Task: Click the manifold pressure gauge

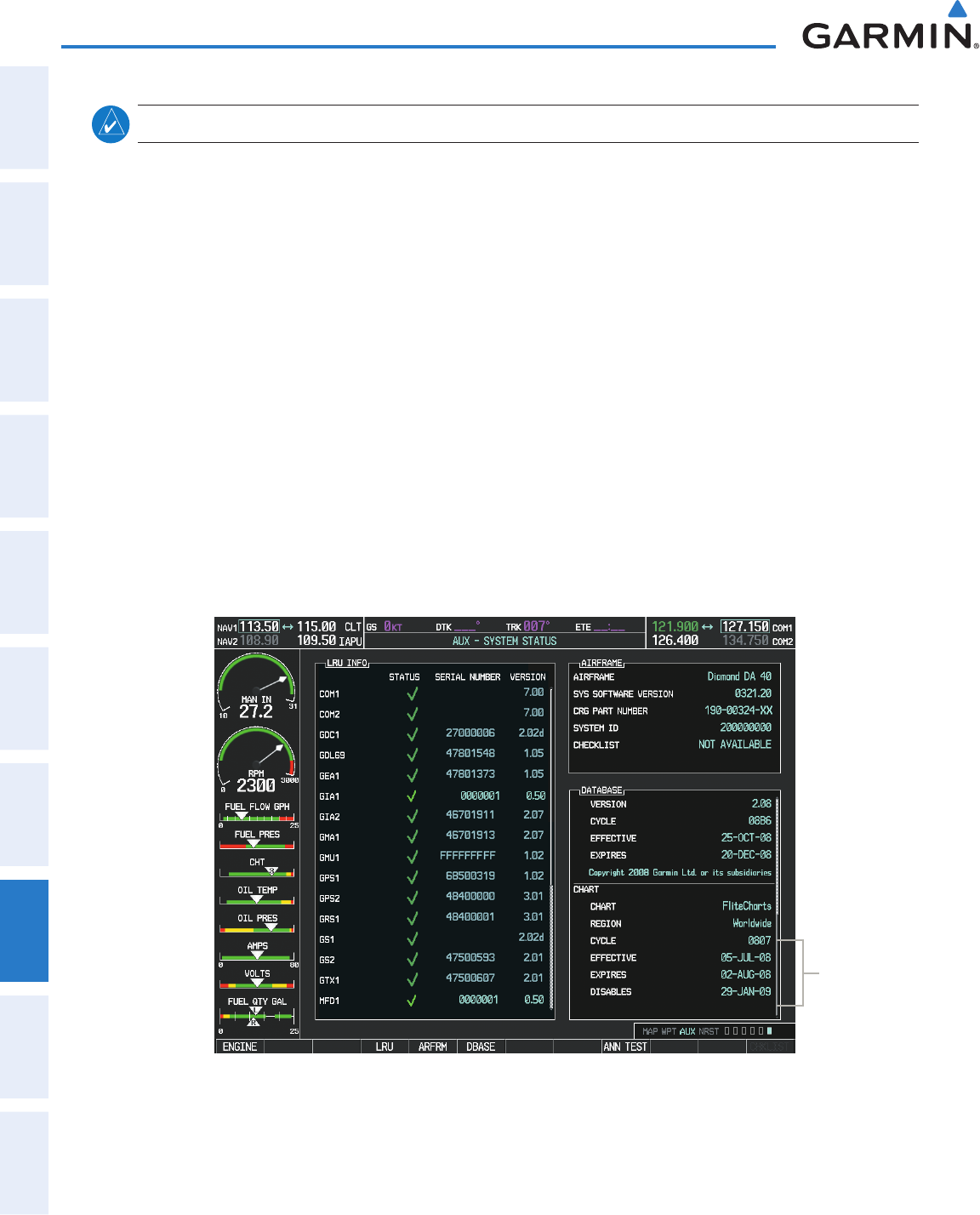Action: pyautogui.click(x=257, y=686)
